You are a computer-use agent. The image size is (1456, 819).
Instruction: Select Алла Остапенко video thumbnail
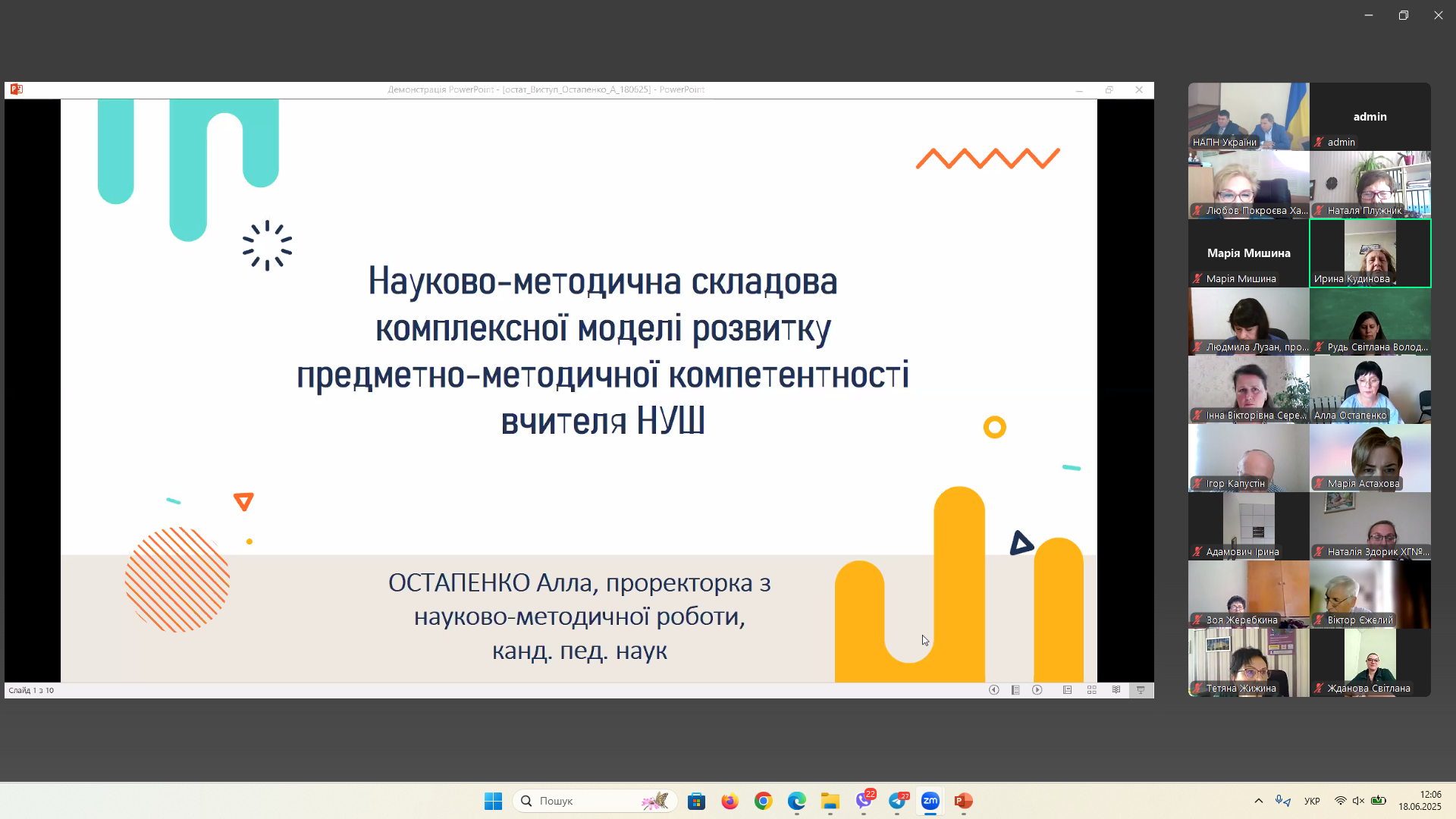pos(1370,390)
